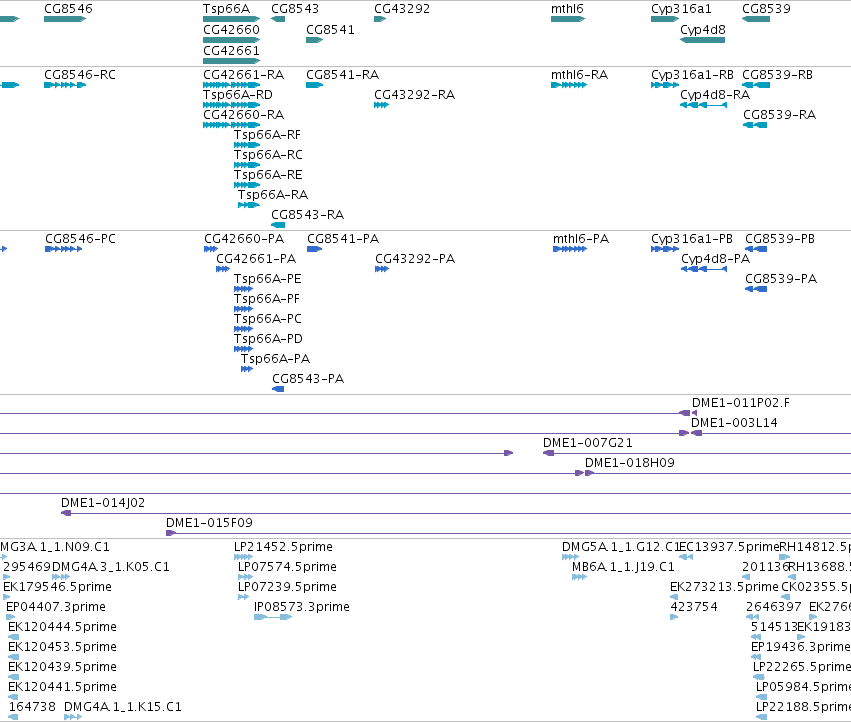
Task: Select the CG8541-RA transcript label
Action: 342,74
